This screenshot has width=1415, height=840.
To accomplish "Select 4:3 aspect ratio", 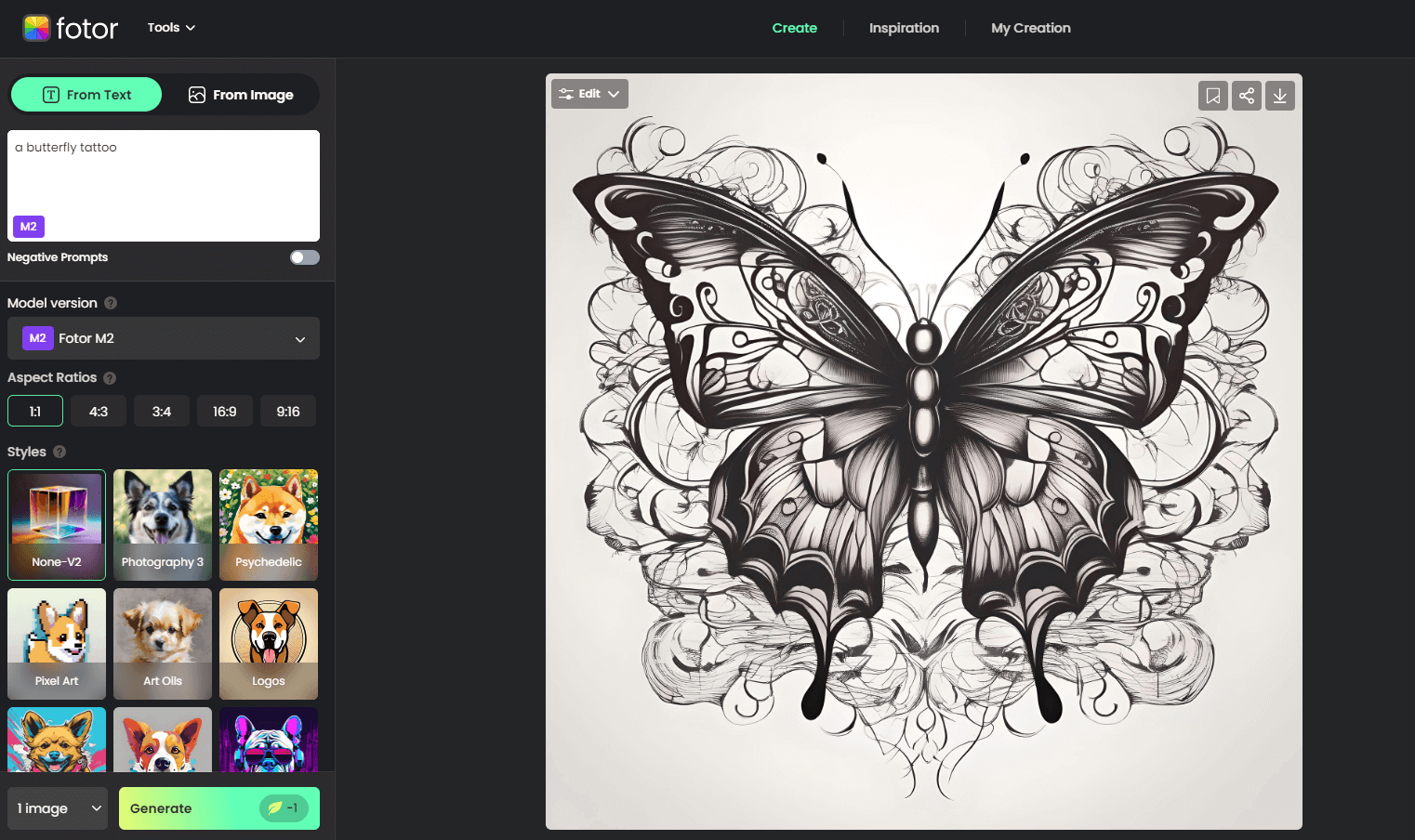I will tap(99, 412).
